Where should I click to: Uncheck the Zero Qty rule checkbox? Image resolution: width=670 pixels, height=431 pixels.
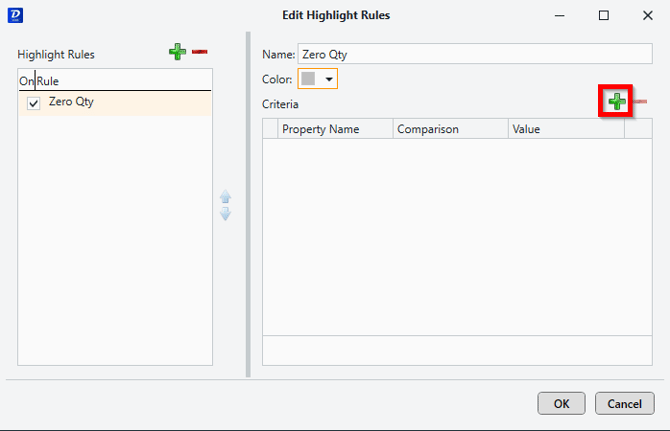[x=33, y=103]
